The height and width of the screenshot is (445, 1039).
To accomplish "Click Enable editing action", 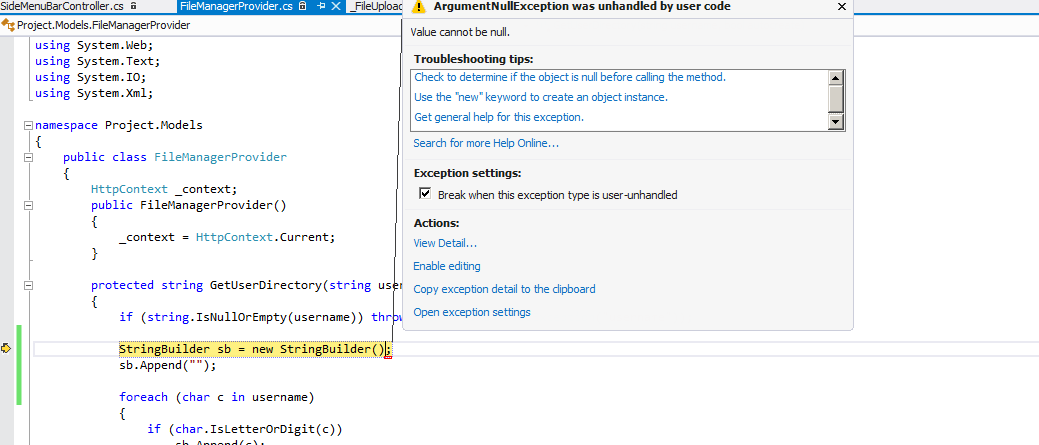I will point(447,266).
